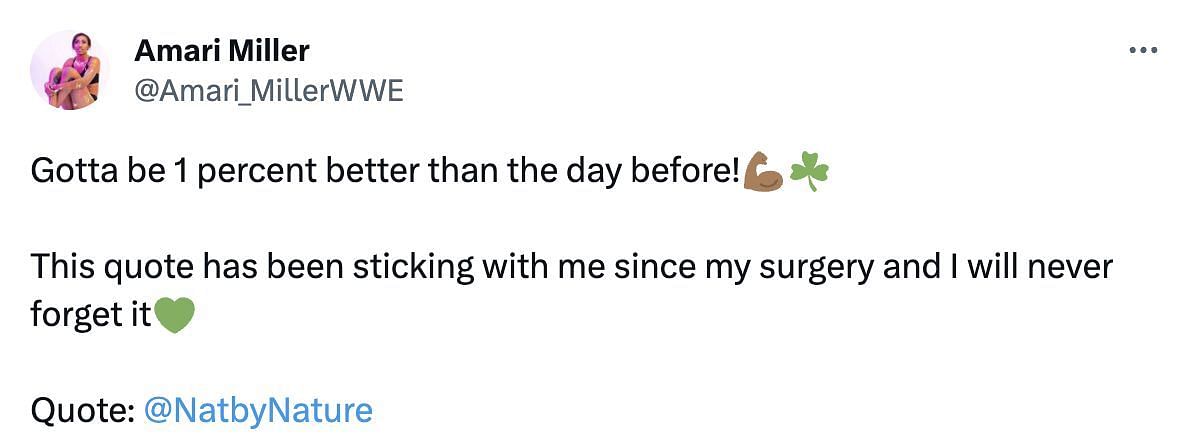Click the word "never" in the tweet
Viewport: 1194px width, 441px height.
pyautogui.click(x=1068, y=267)
